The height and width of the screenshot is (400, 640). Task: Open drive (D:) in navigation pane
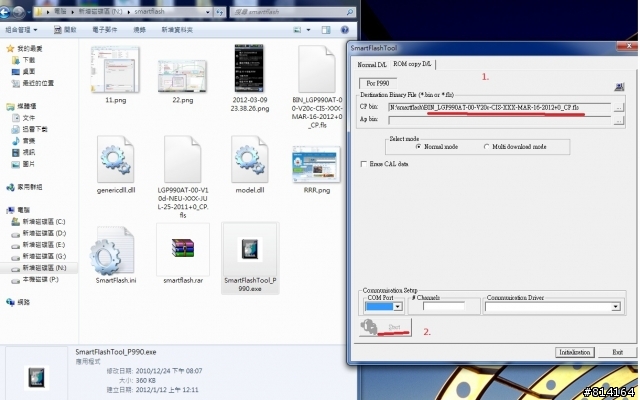(38, 233)
